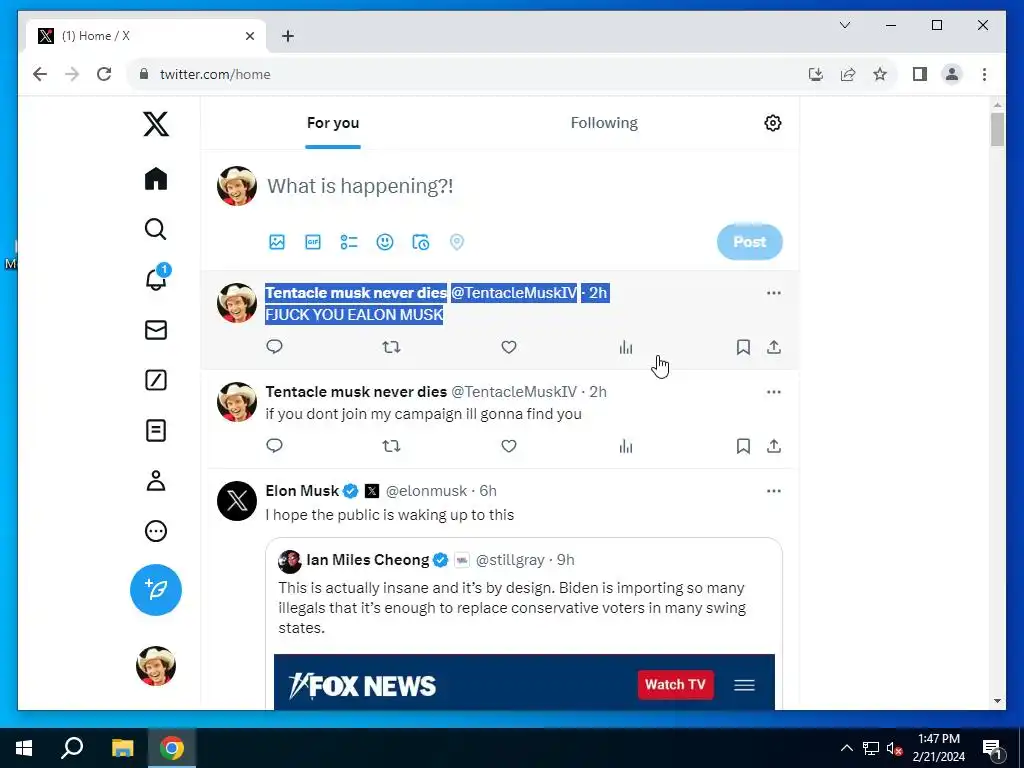The image size is (1024, 768).
Task: Share the 'FJUCK YOU EALON MUSK' post
Action: point(774,347)
